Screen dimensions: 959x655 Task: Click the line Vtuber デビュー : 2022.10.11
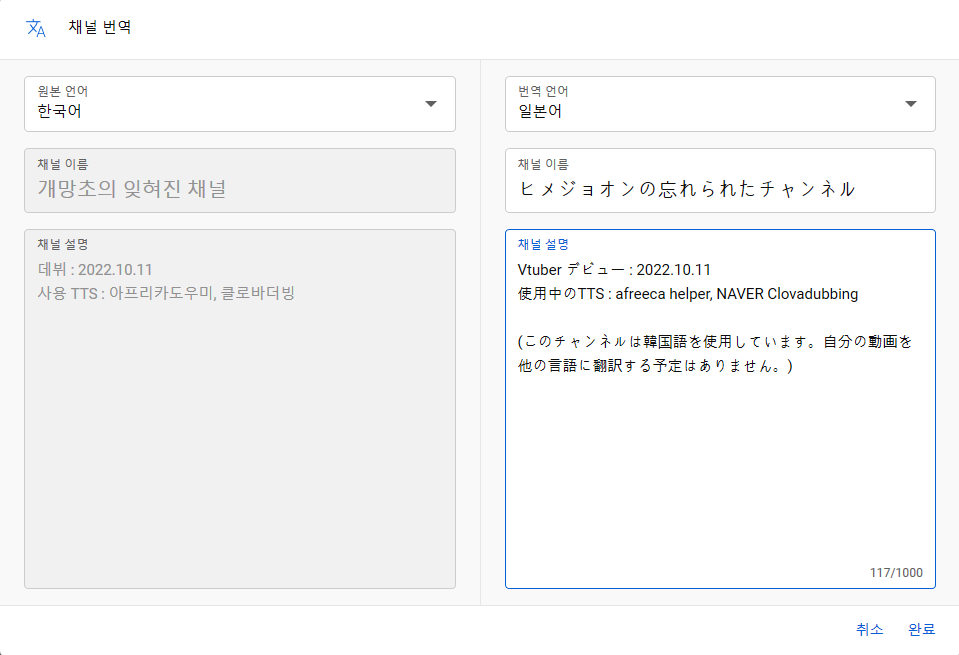coord(614,270)
